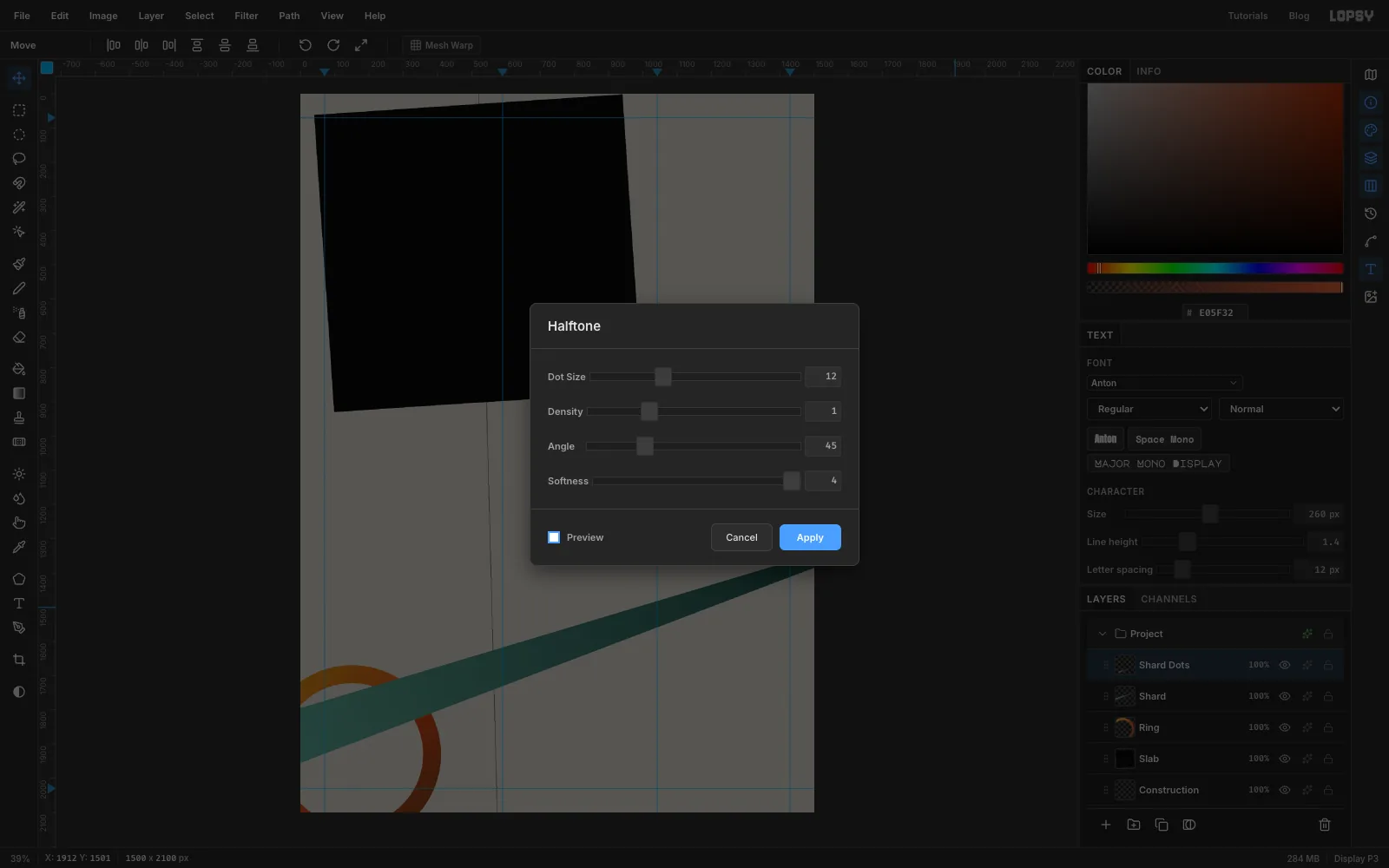Screen dimensions: 1389x868
Task: Click the Softness slider handle
Action: (x=792, y=481)
